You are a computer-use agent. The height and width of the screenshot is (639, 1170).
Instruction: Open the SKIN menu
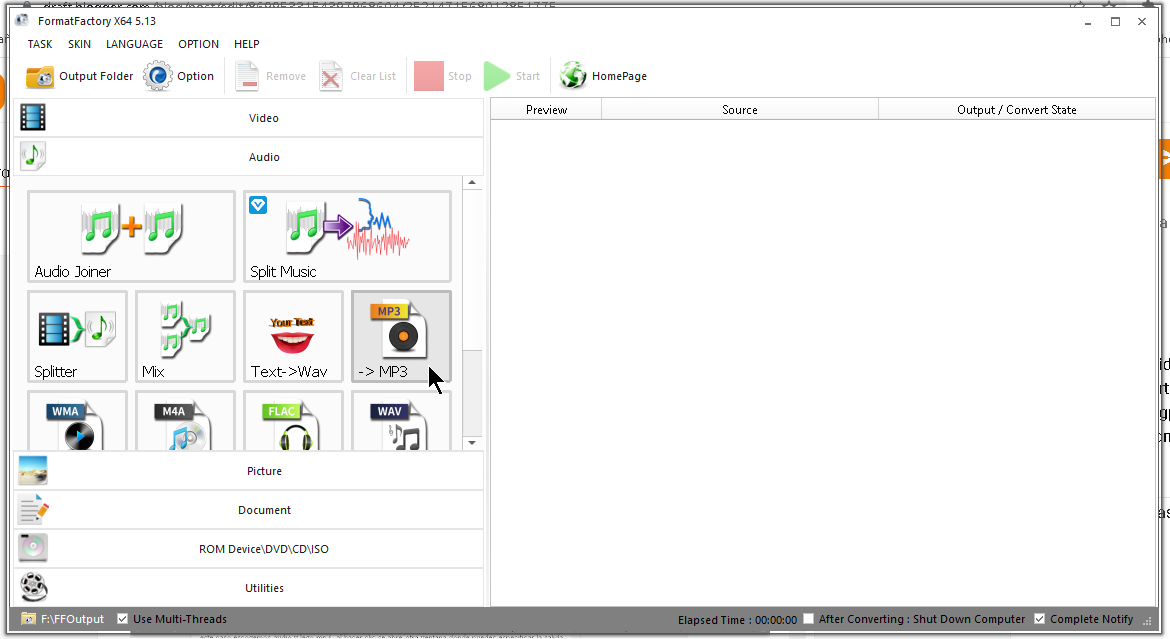79,44
